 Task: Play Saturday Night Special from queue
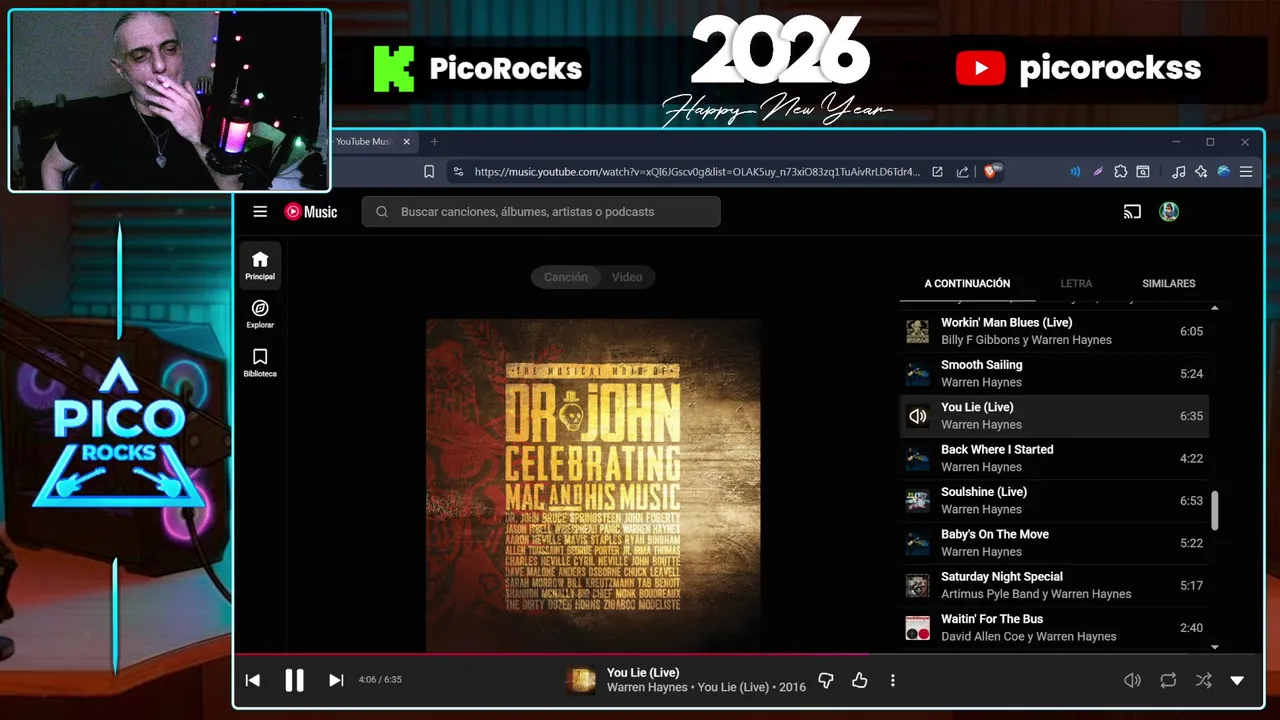pyautogui.click(x=1055, y=585)
